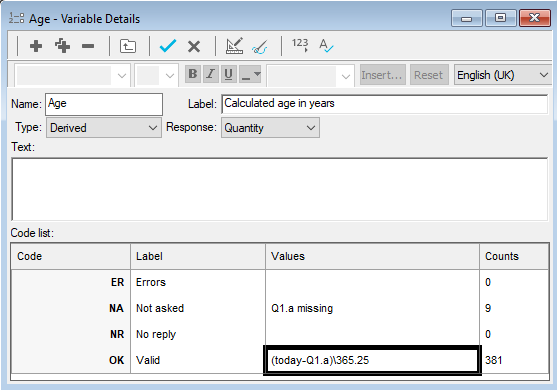
Task: Click the No reply label cell
Action: pos(198,334)
